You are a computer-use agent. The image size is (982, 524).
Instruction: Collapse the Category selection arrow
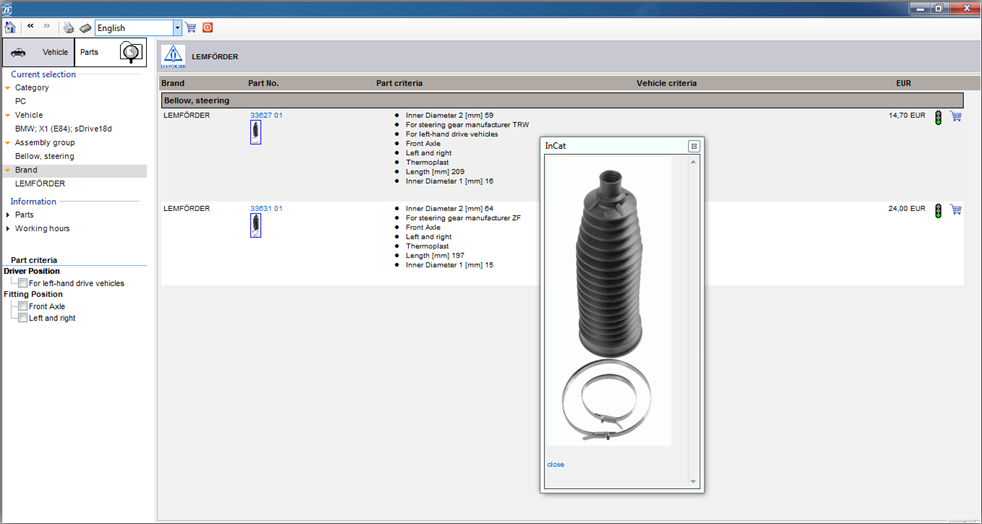(x=8, y=88)
